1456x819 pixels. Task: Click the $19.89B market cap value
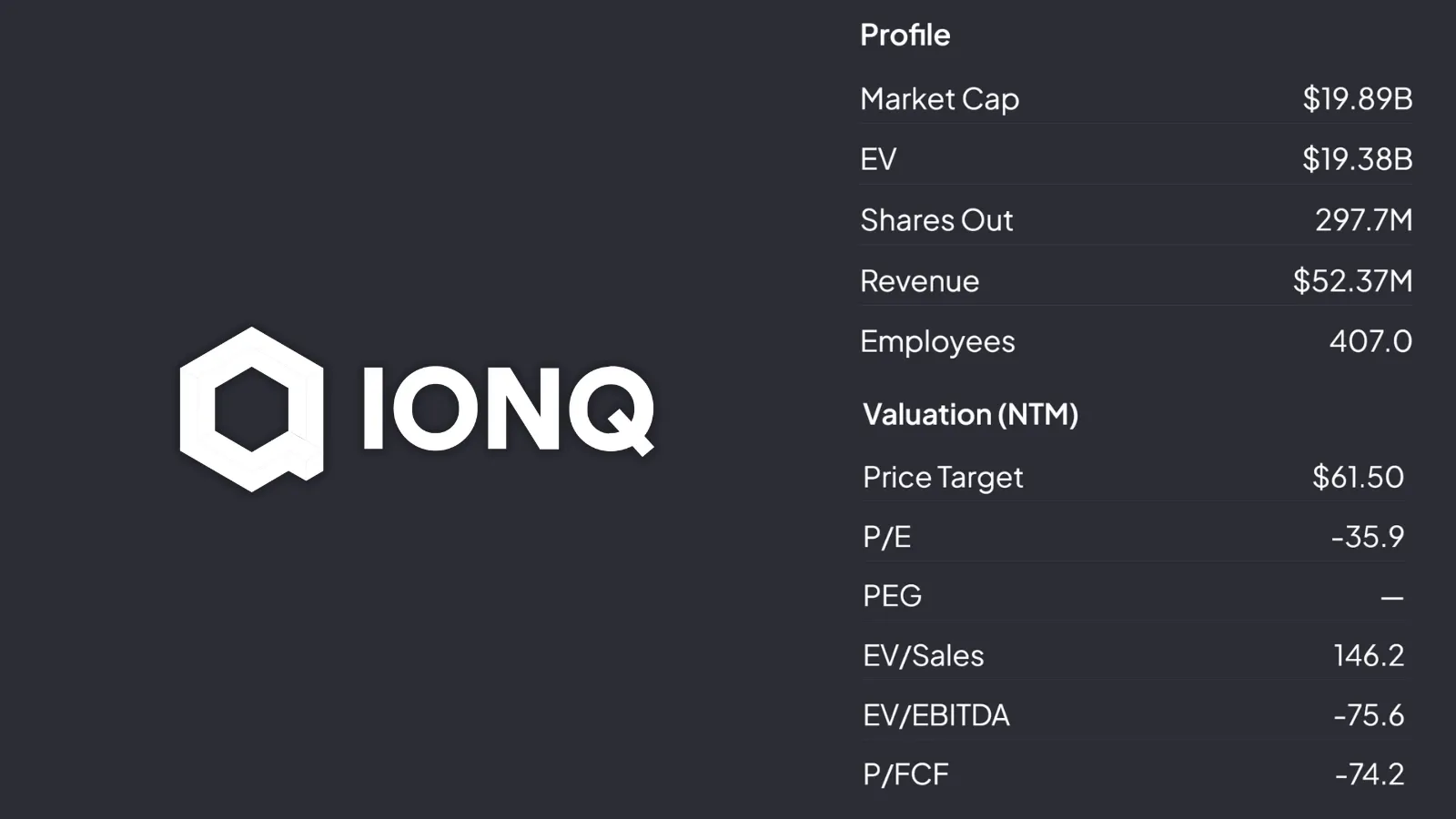(x=1357, y=98)
